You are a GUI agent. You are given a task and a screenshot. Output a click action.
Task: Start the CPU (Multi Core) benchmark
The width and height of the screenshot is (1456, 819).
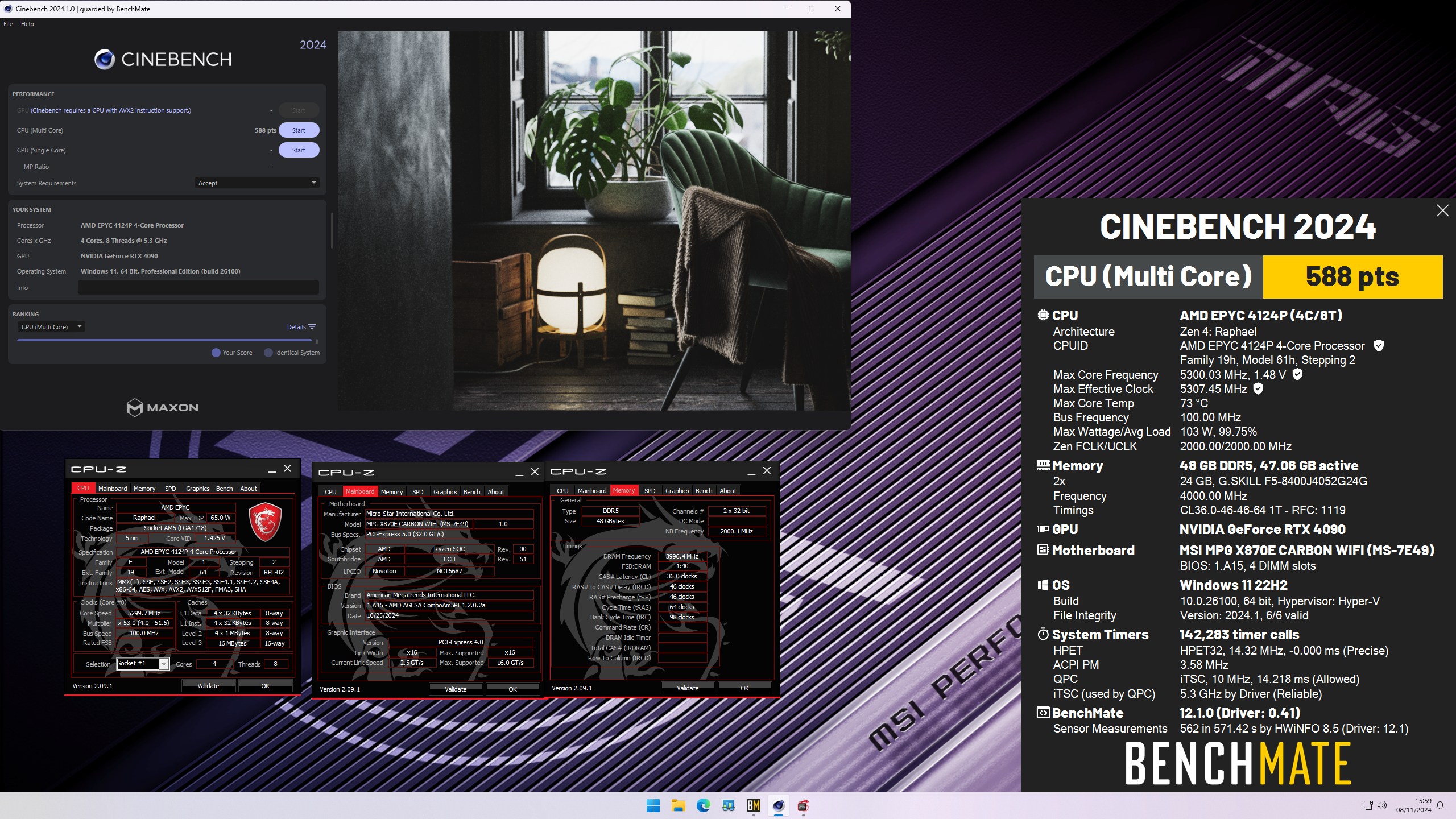click(x=299, y=130)
